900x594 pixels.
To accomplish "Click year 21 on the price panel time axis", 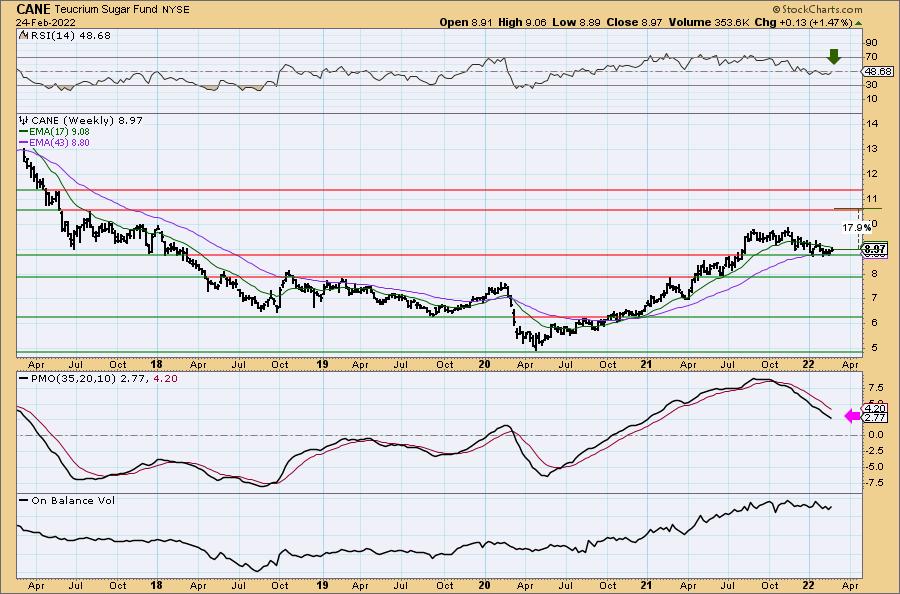I will [x=646, y=364].
